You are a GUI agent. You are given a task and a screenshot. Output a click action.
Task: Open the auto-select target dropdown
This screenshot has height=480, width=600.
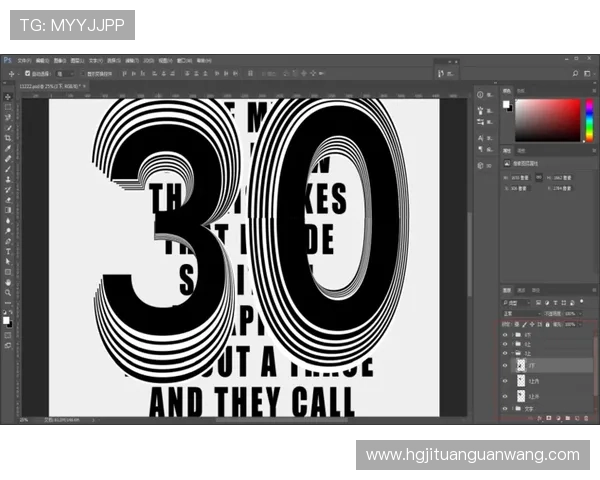point(66,74)
